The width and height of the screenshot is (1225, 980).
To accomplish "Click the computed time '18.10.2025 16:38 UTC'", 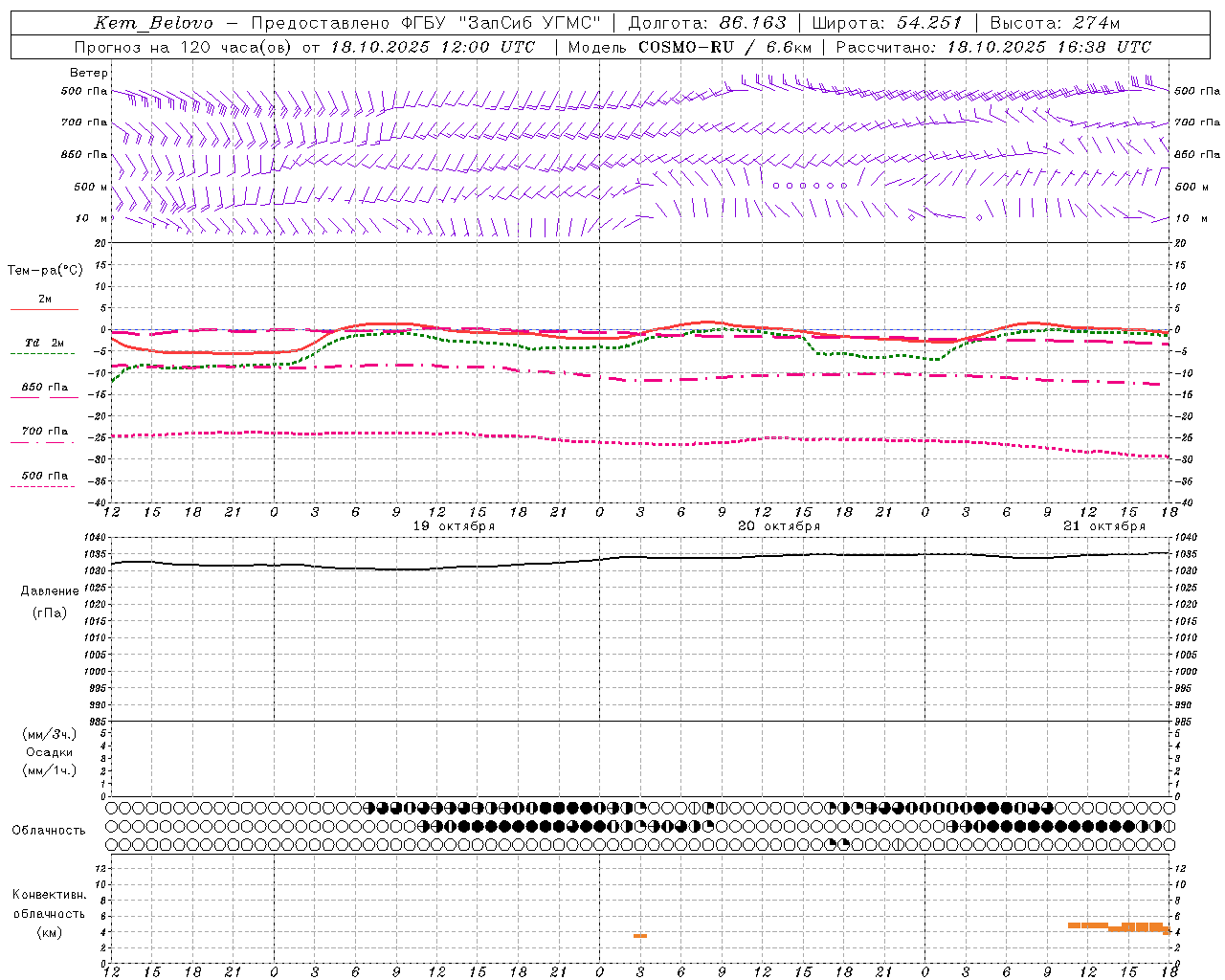I will tap(1049, 47).
